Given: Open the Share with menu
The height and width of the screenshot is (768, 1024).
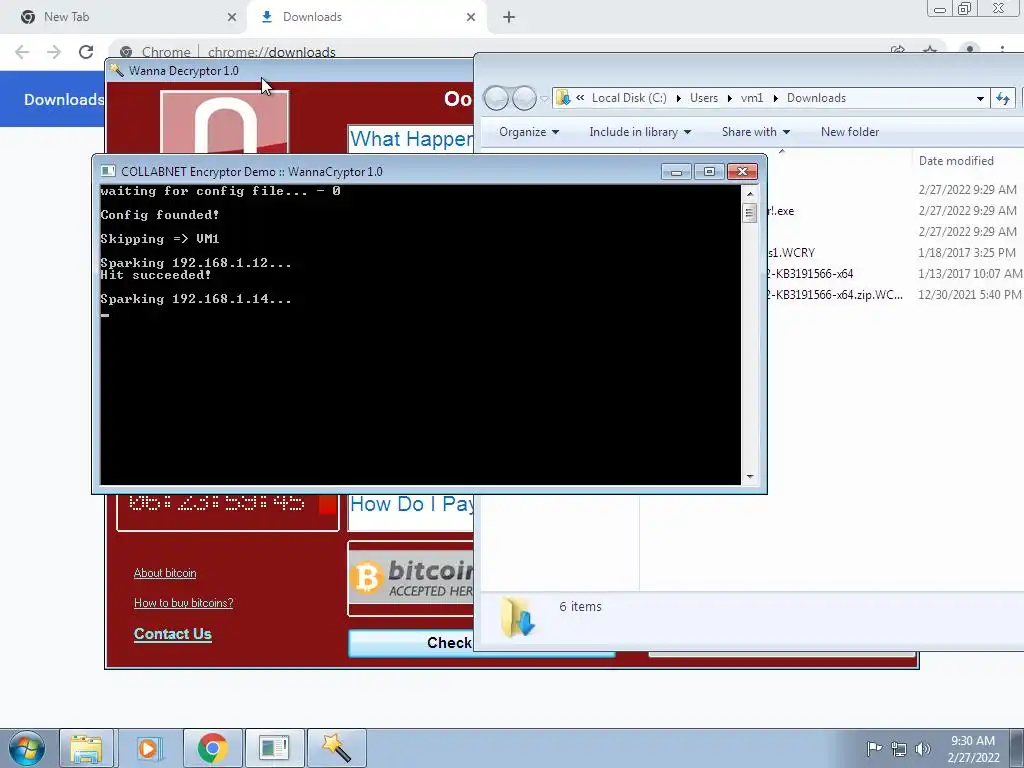Looking at the screenshot, I should (756, 132).
